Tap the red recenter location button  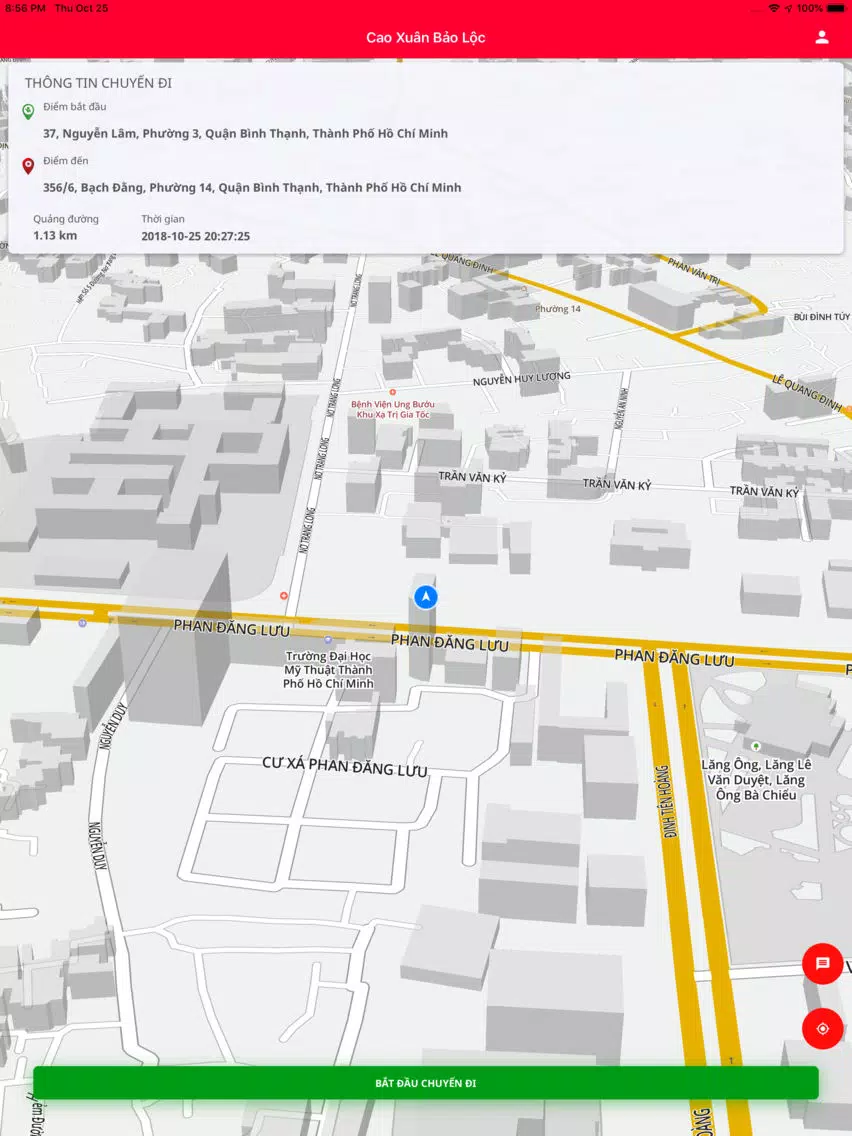822,1029
